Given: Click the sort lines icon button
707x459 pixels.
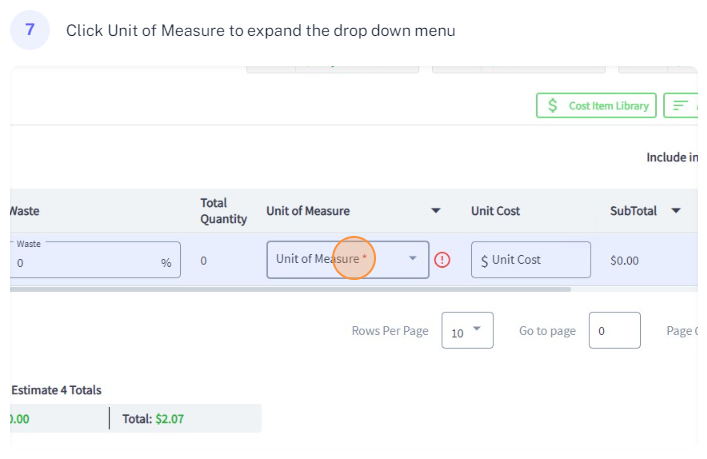Looking at the screenshot, I should pos(680,106).
